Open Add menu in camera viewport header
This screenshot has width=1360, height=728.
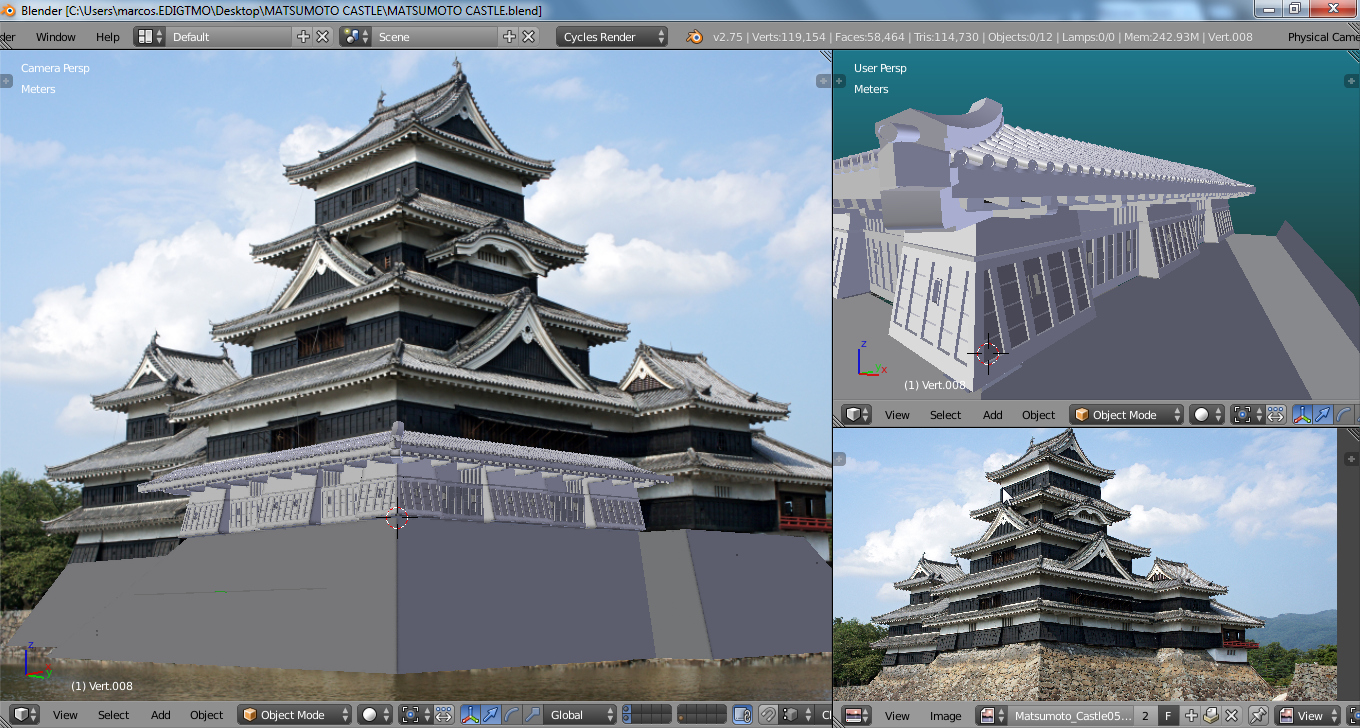pyautogui.click(x=161, y=715)
